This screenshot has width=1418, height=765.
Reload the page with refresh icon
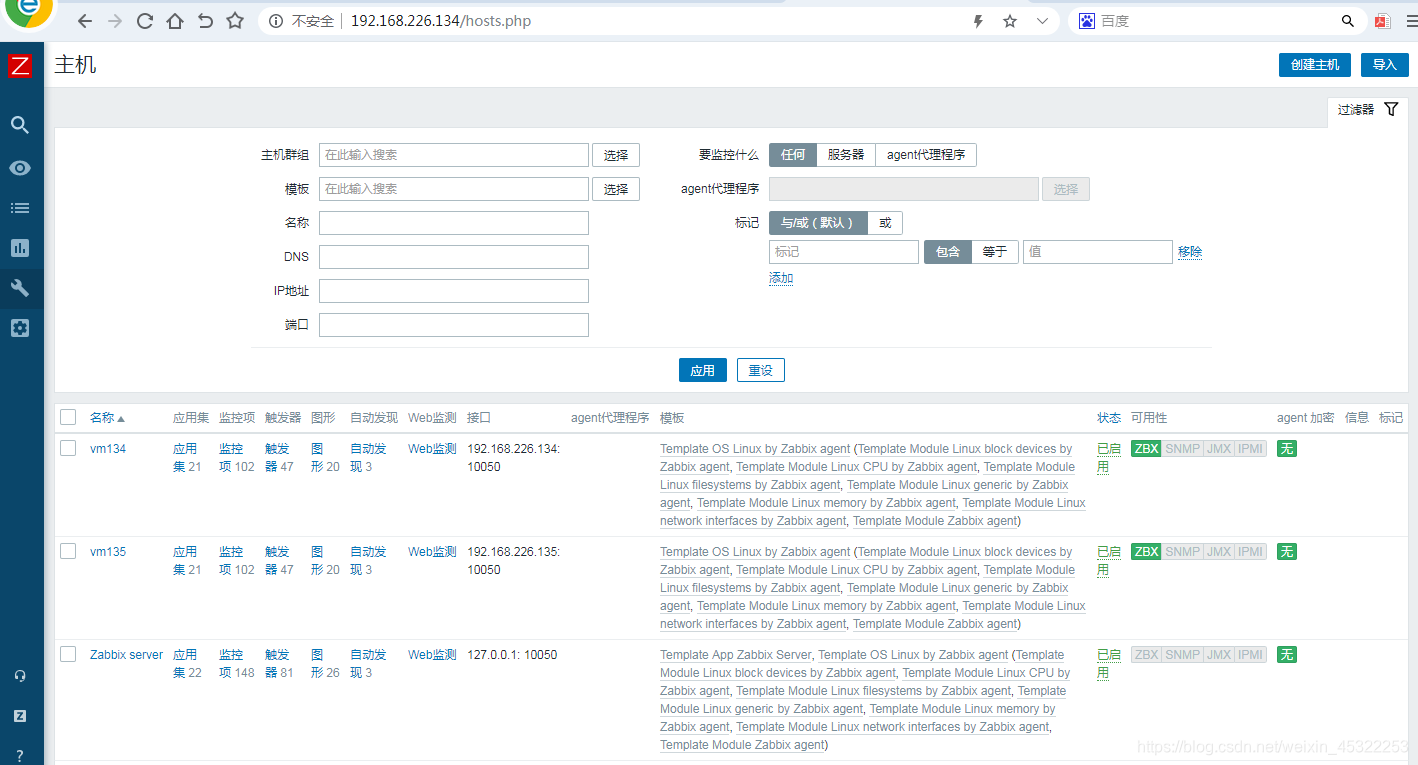click(145, 21)
